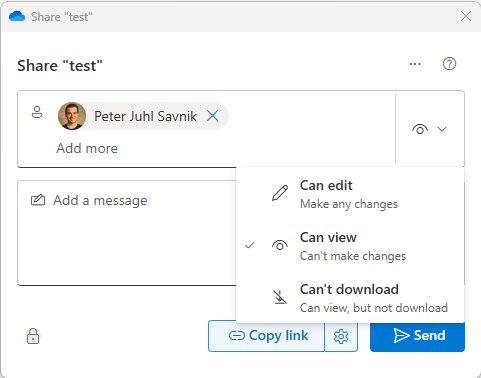This screenshot has width=481, height=378.
Task: Click the person icon in recipients field
Action: tap(37, 112)
